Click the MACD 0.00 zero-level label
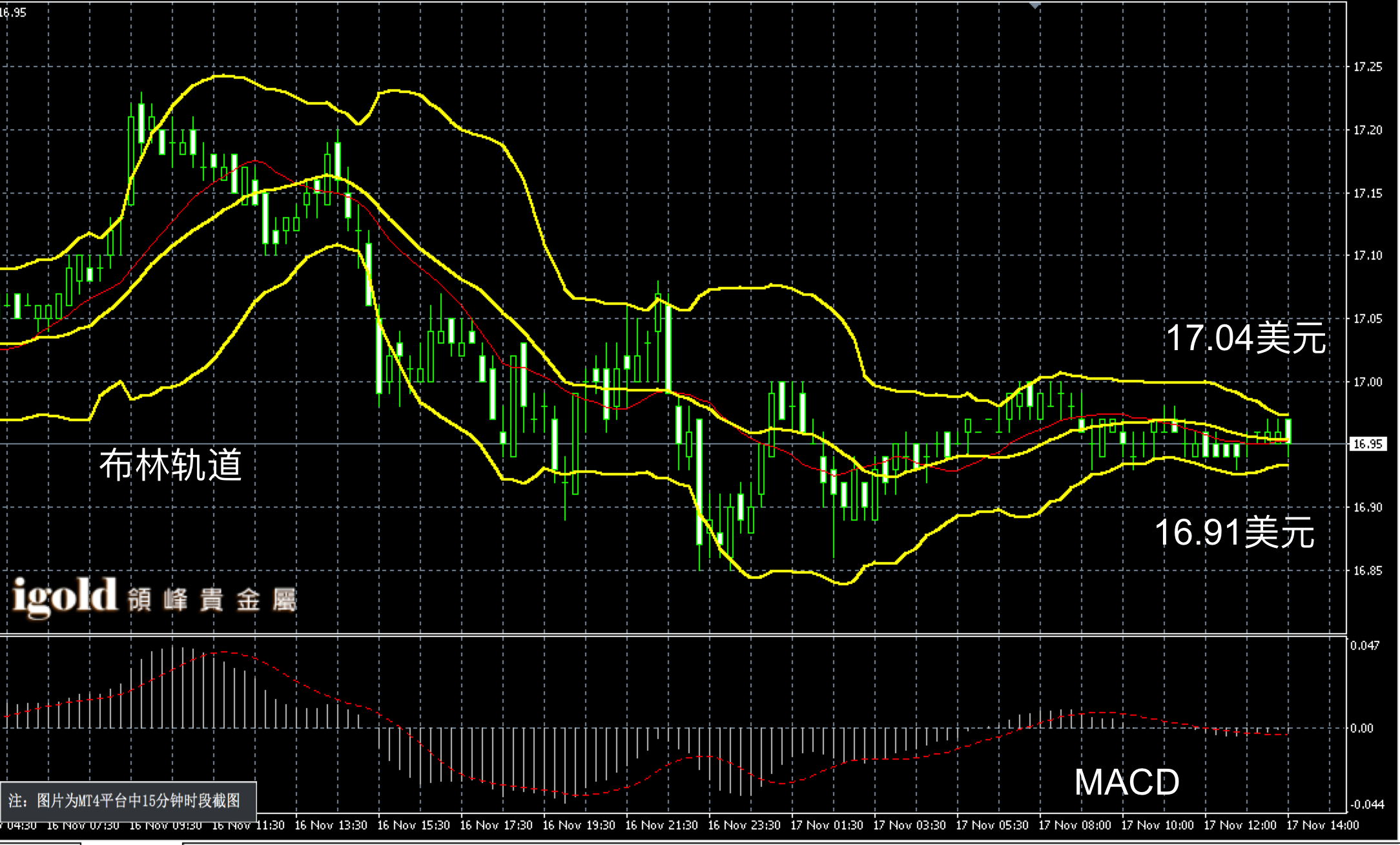This screenshot has width=1400, height=845. 1363,728
